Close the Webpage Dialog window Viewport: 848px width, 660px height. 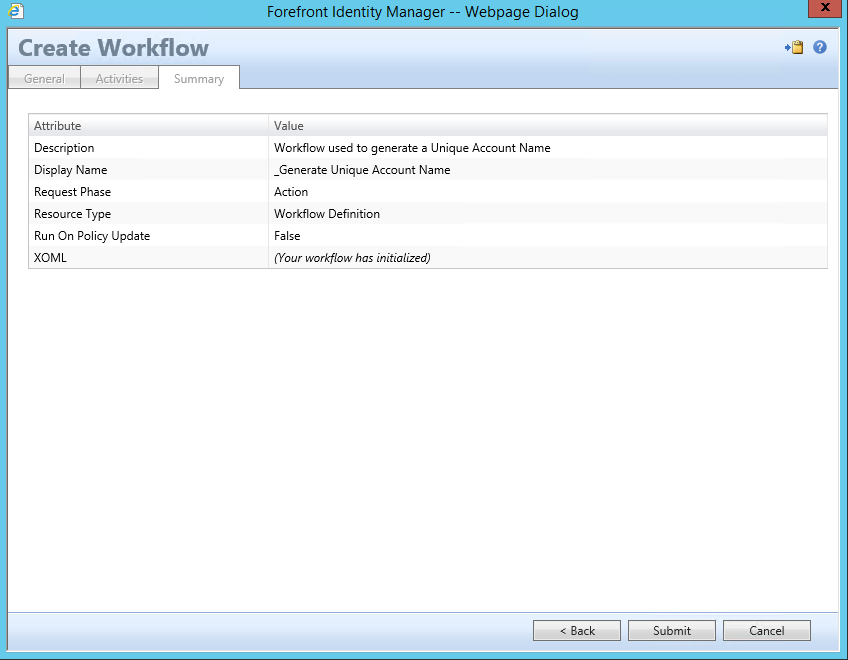pyautogui.click(x=825, y=8)
